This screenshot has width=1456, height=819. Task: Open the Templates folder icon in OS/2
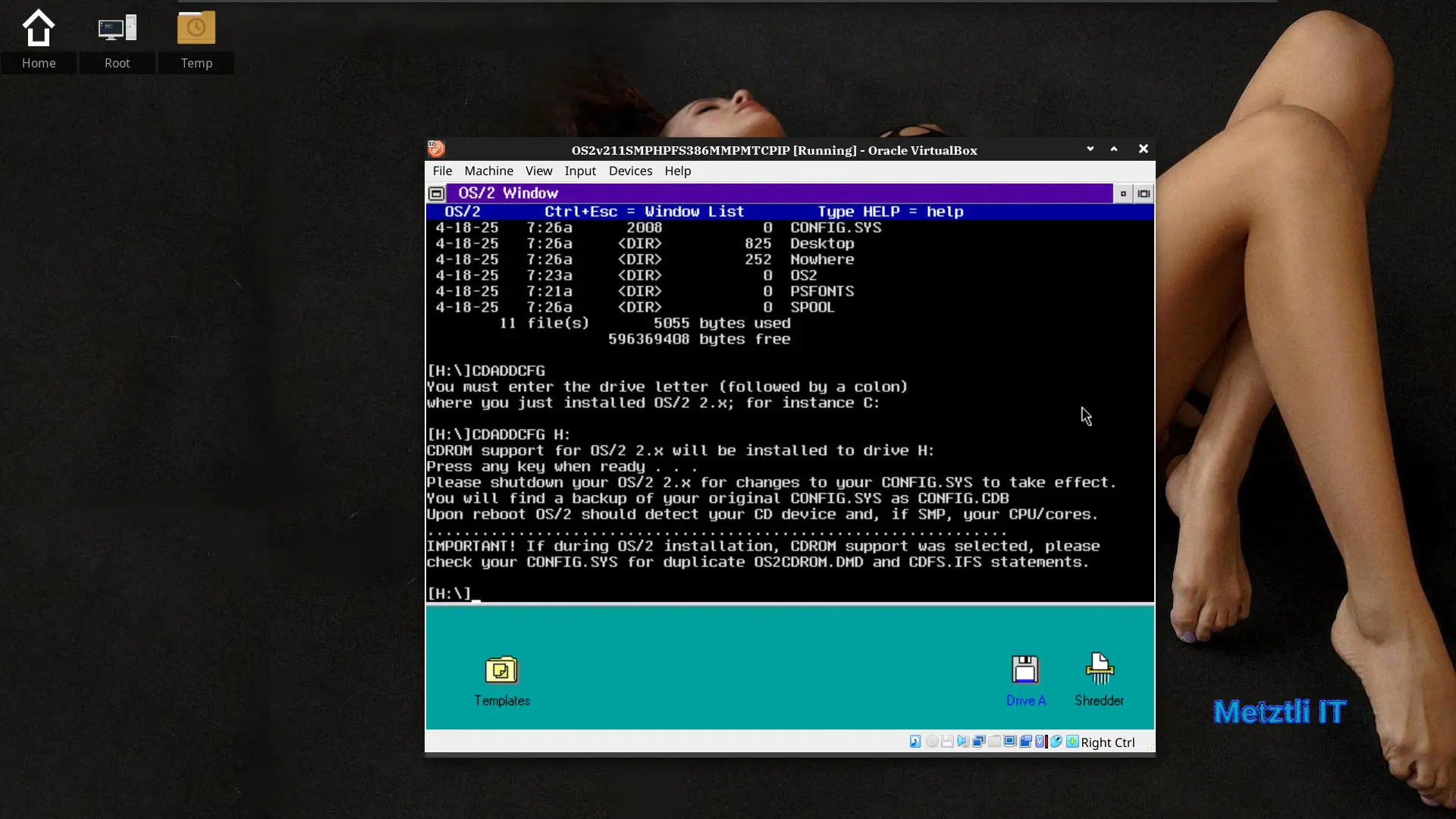[x=501, y=670]
